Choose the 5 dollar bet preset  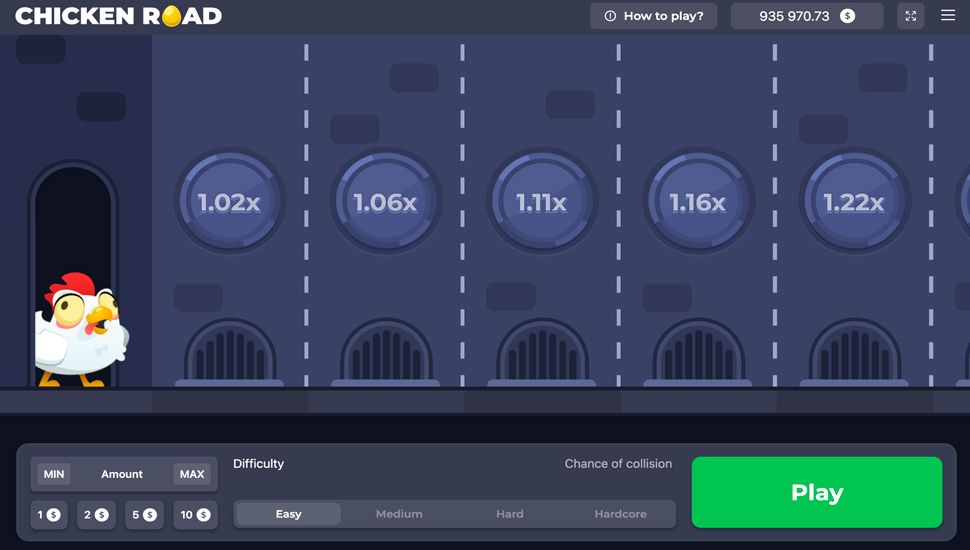tap(144, 515)
